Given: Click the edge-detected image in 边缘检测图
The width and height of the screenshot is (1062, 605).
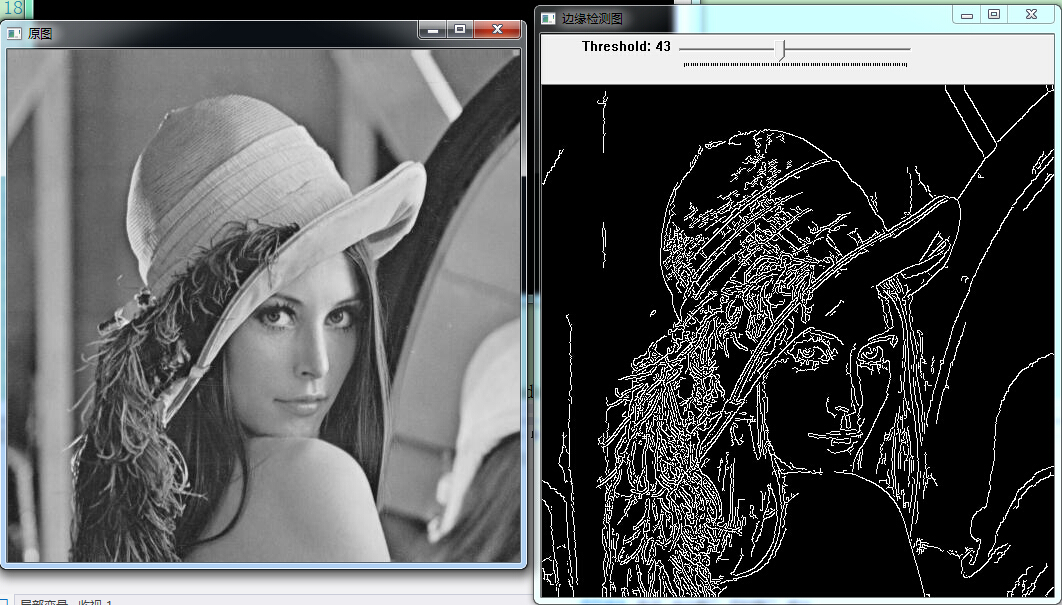Looking at the screenshot, I should pos(798,340).
